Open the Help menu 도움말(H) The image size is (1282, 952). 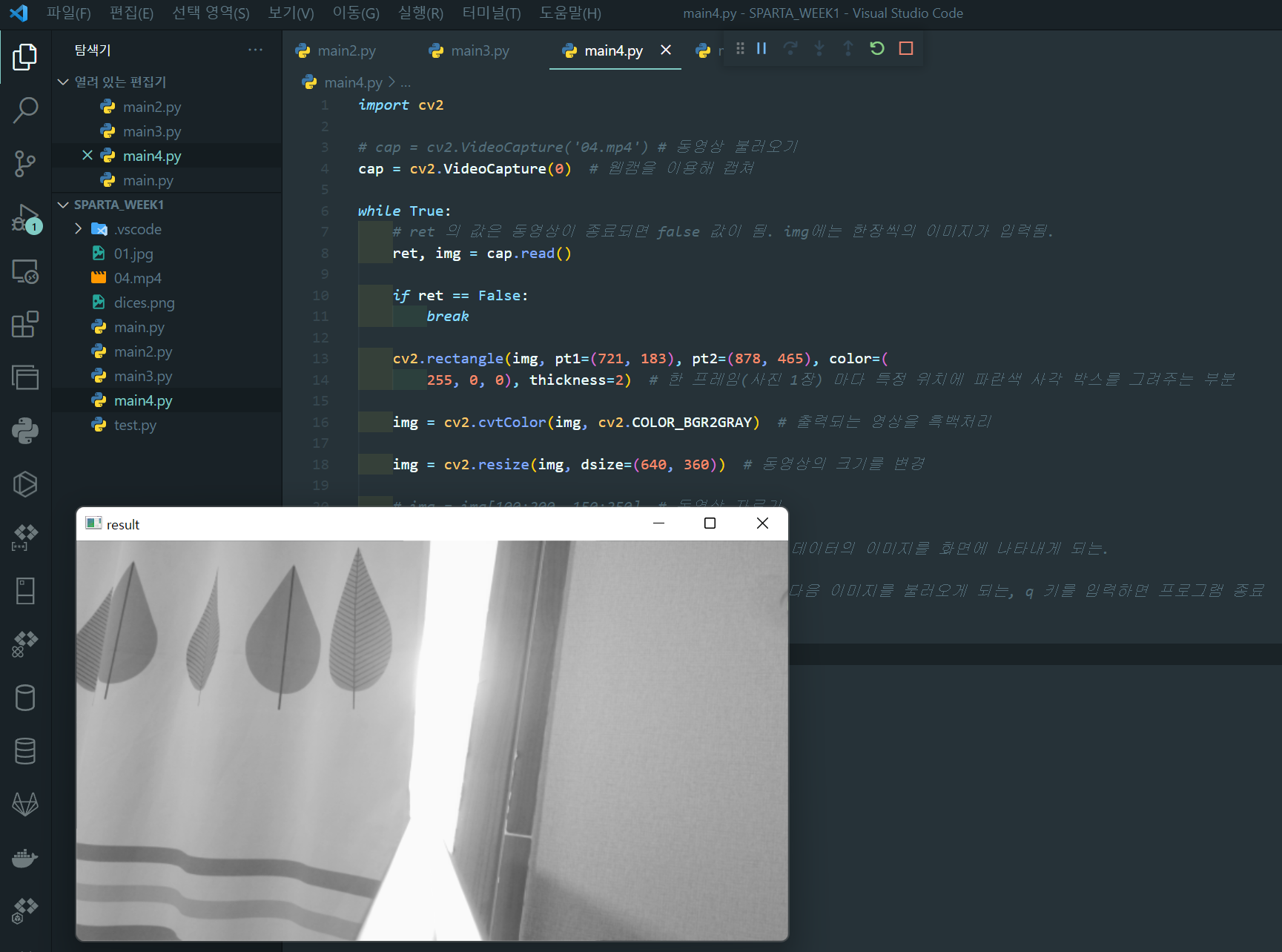569,13
